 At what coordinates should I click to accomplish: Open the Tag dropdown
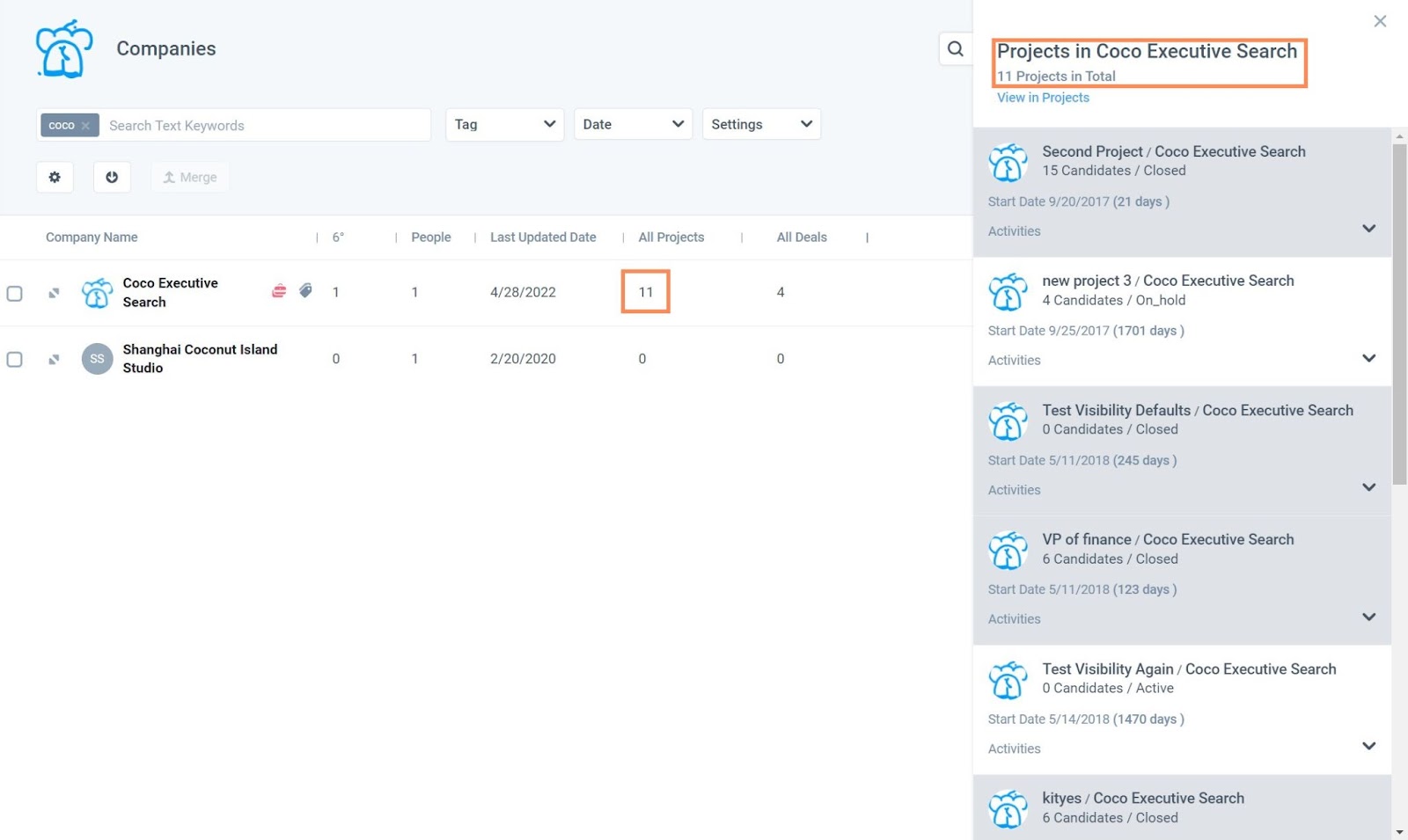tap(504, 125)
